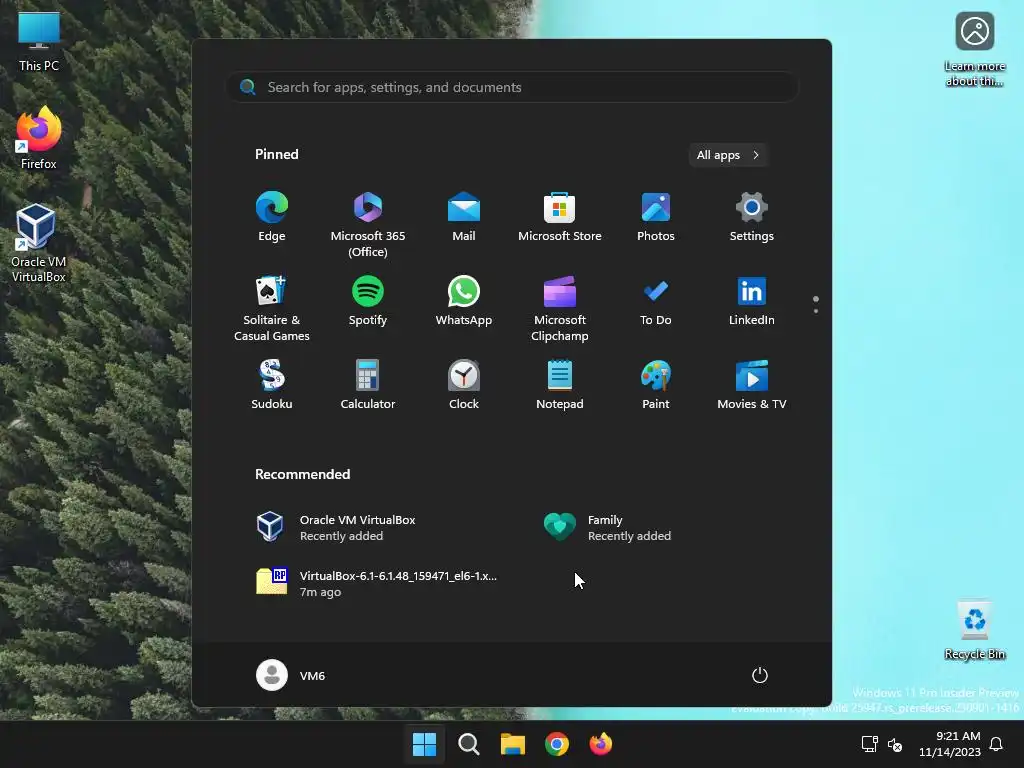Open Movies & TV
1024x768 pixels.
point(752,385)
